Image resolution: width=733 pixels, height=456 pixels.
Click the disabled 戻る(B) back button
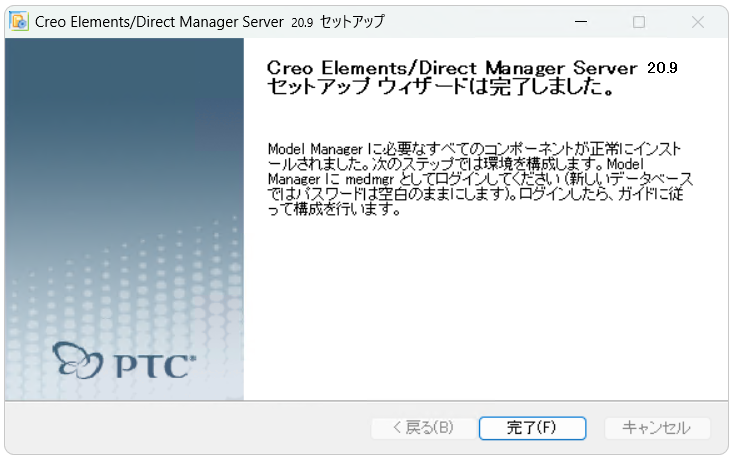tap(424, 428)
